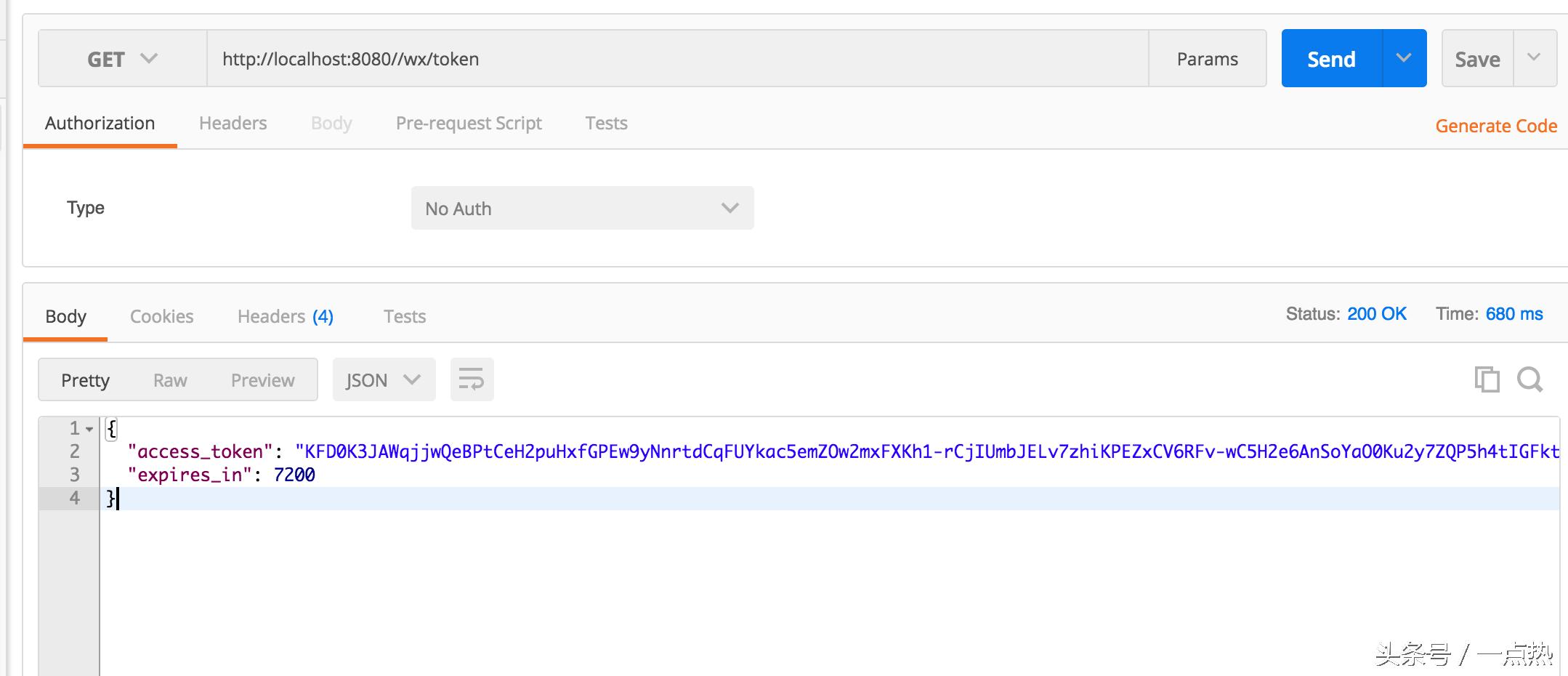The height and width of the screenshot is (676, 1568).
Task: Expand Save options arrow
Action: coord(1534,58)
